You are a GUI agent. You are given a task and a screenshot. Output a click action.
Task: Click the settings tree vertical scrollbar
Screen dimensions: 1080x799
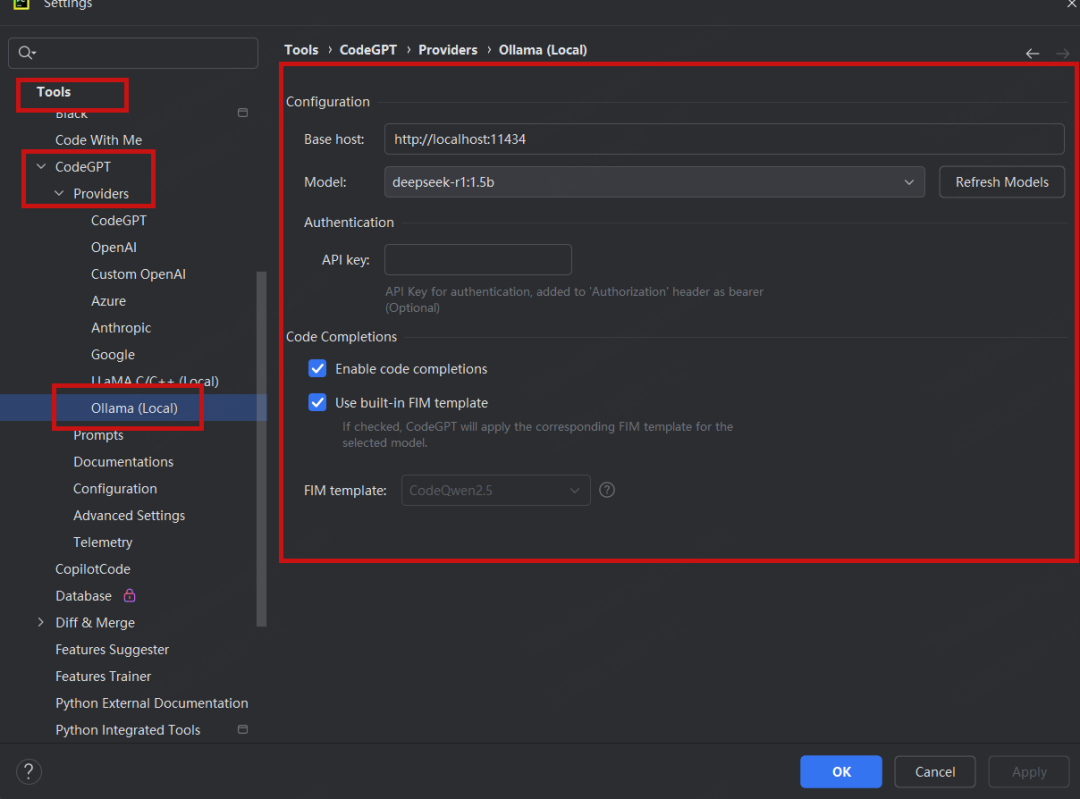[x=261, y=448]
